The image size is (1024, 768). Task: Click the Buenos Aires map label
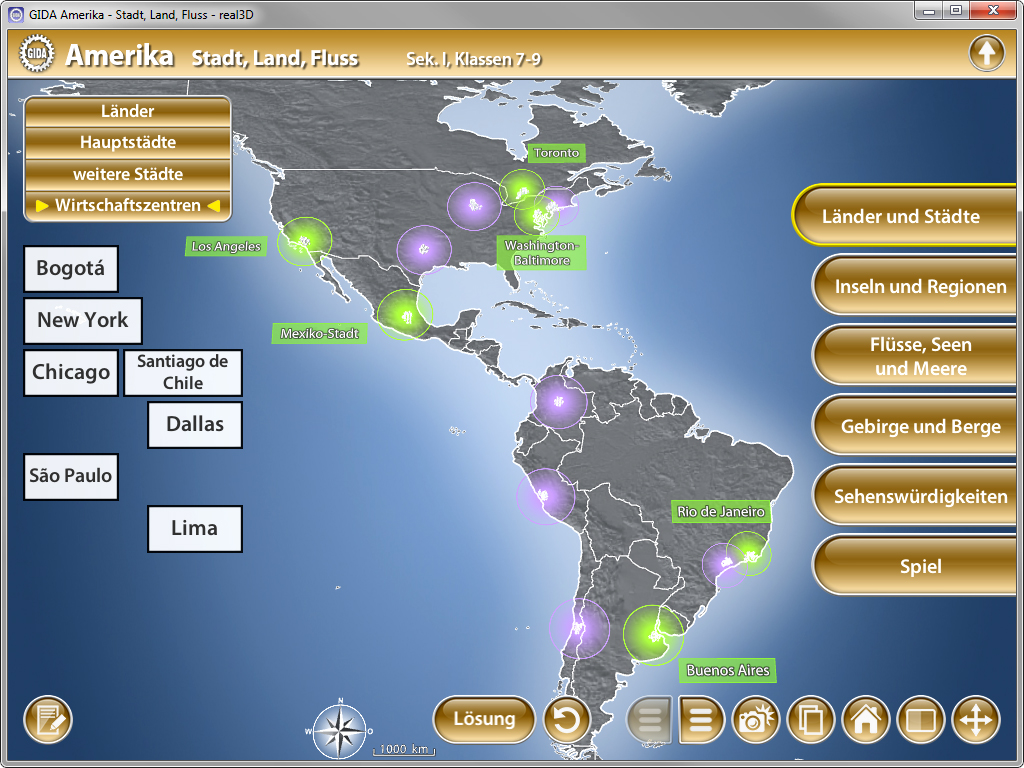pos(727,670)
